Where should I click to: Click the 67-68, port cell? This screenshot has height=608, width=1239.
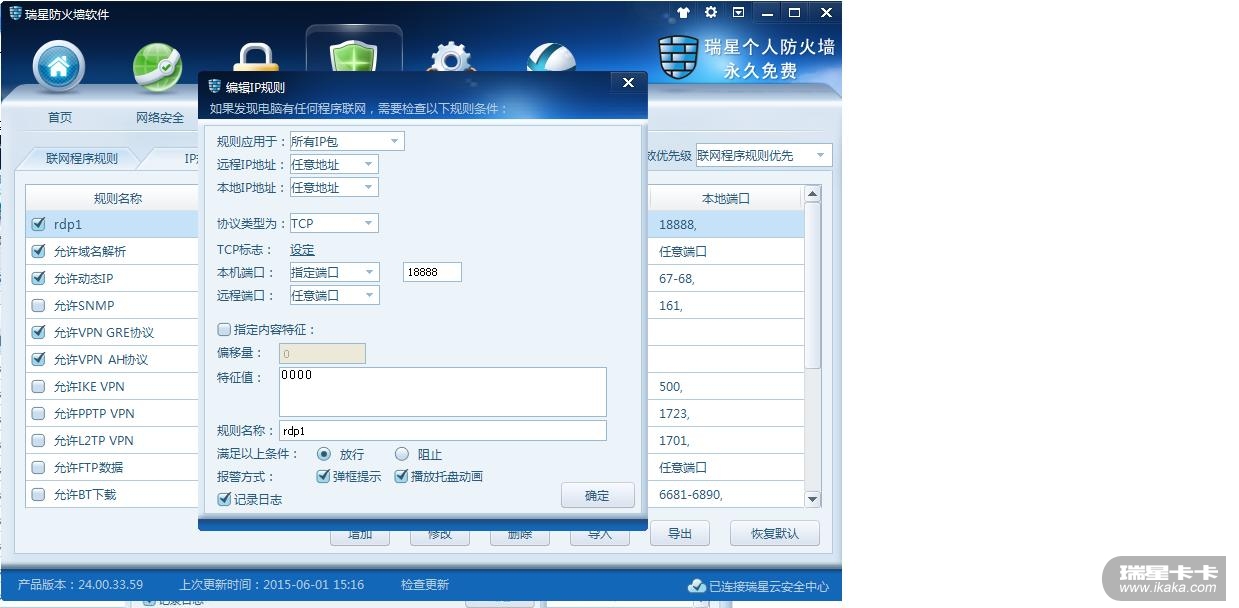click(x=677, y=279)
